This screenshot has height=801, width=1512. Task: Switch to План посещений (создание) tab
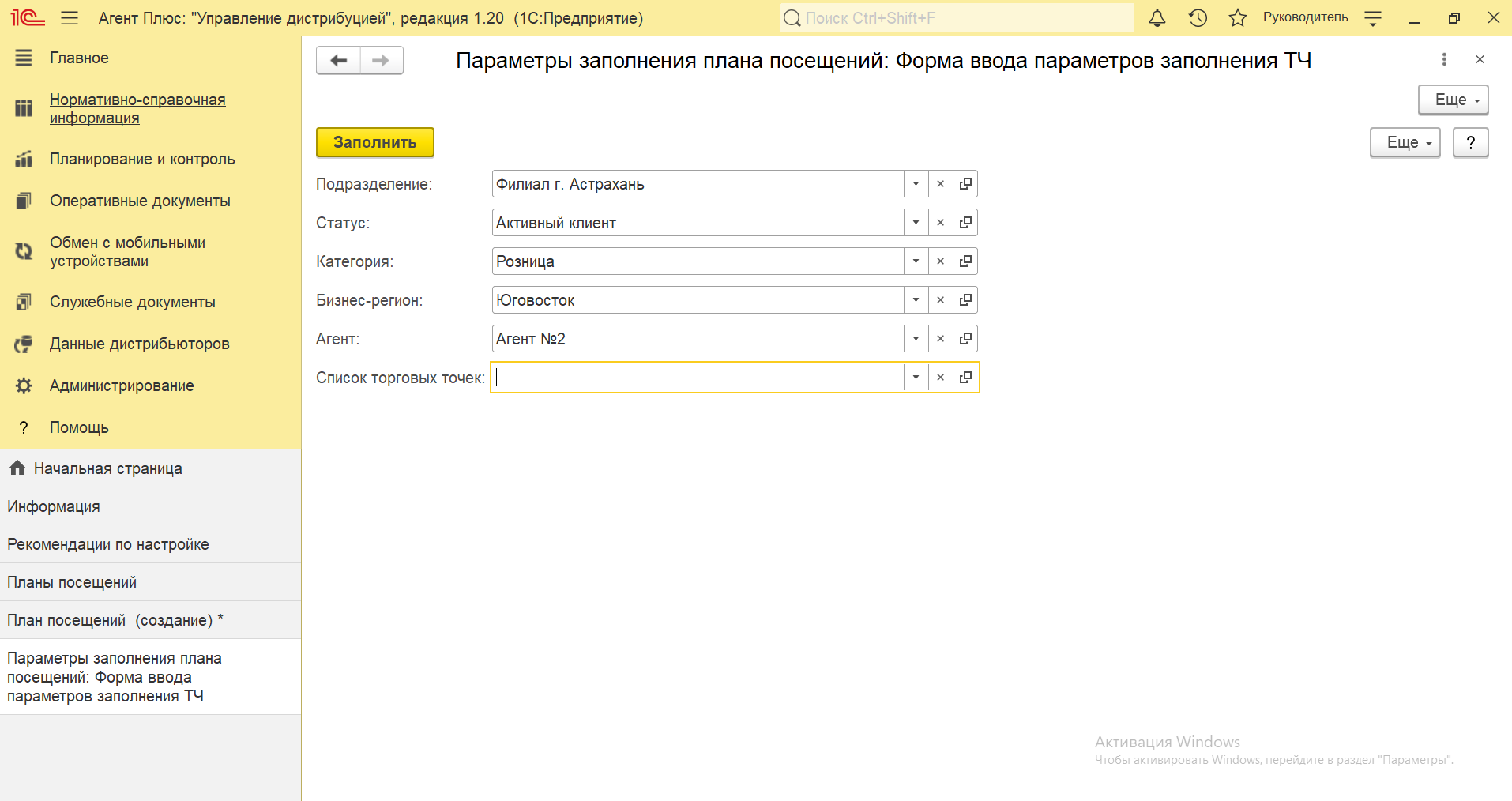pos(150,620)
